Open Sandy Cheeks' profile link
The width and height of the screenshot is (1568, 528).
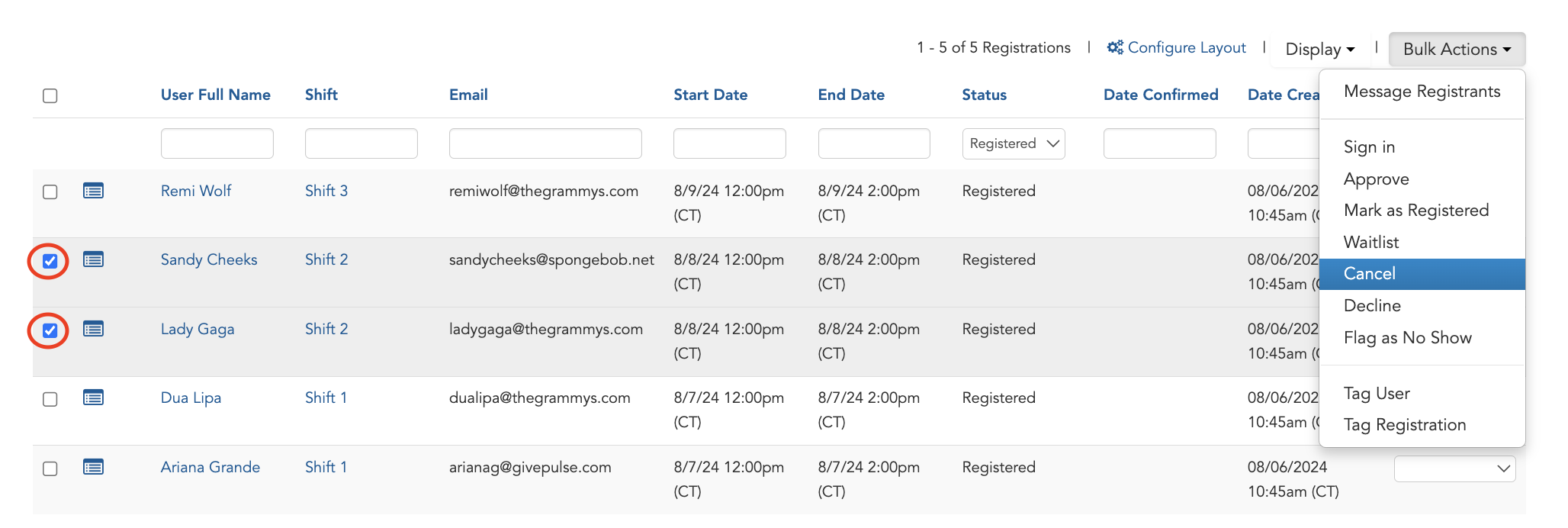[209, 259]
